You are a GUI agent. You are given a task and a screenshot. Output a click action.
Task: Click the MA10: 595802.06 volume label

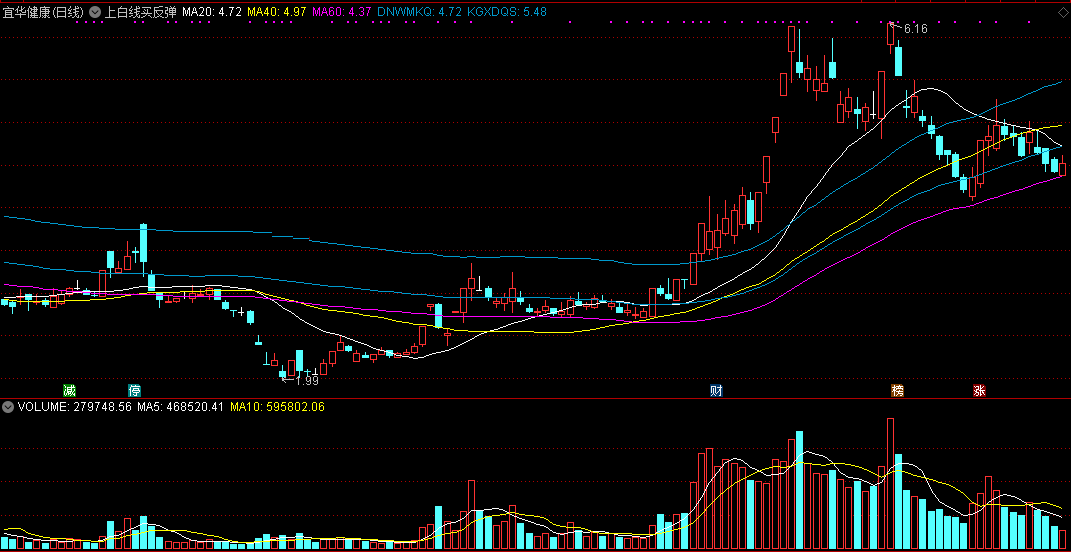[277, 407]
